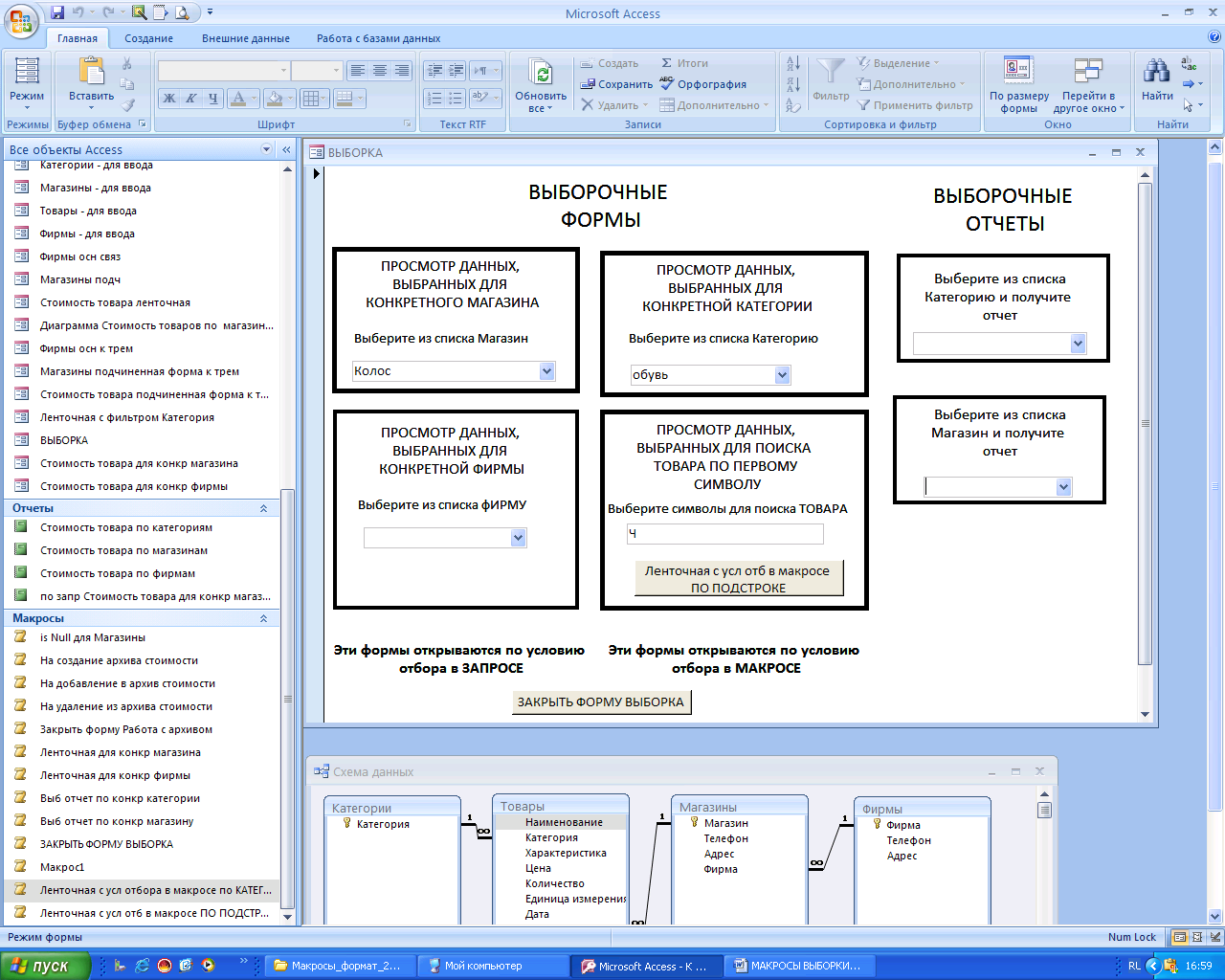
Task: Click decrease indent icon in Текст RTF
Action: click(434, 71)
